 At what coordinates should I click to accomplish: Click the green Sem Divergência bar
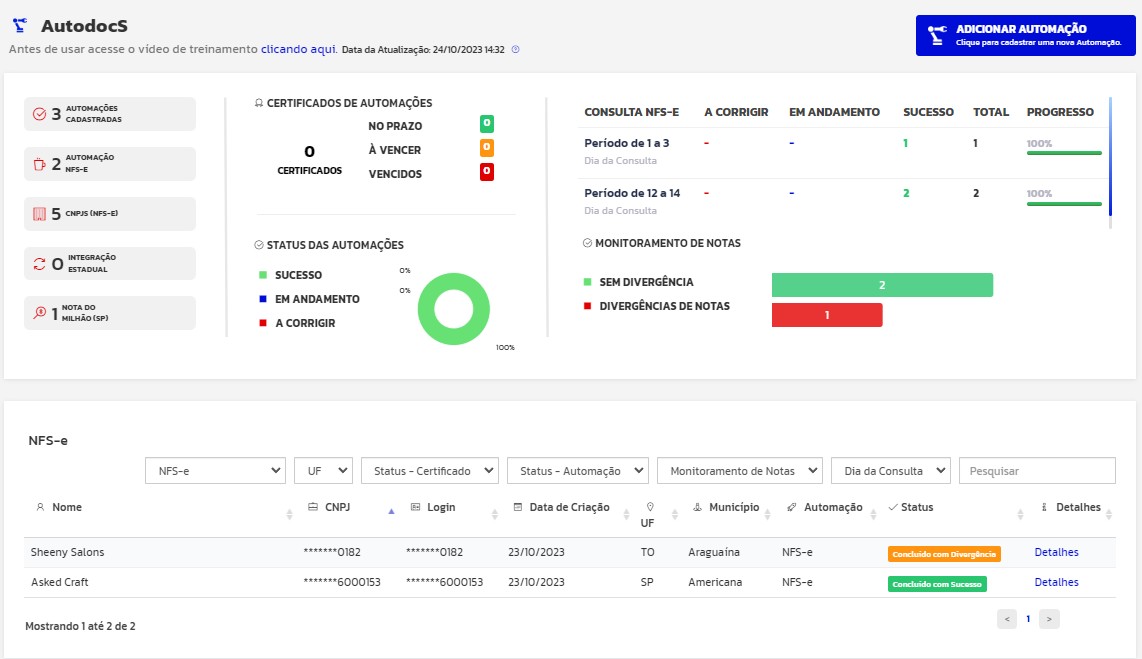click(x=882, y=285)
